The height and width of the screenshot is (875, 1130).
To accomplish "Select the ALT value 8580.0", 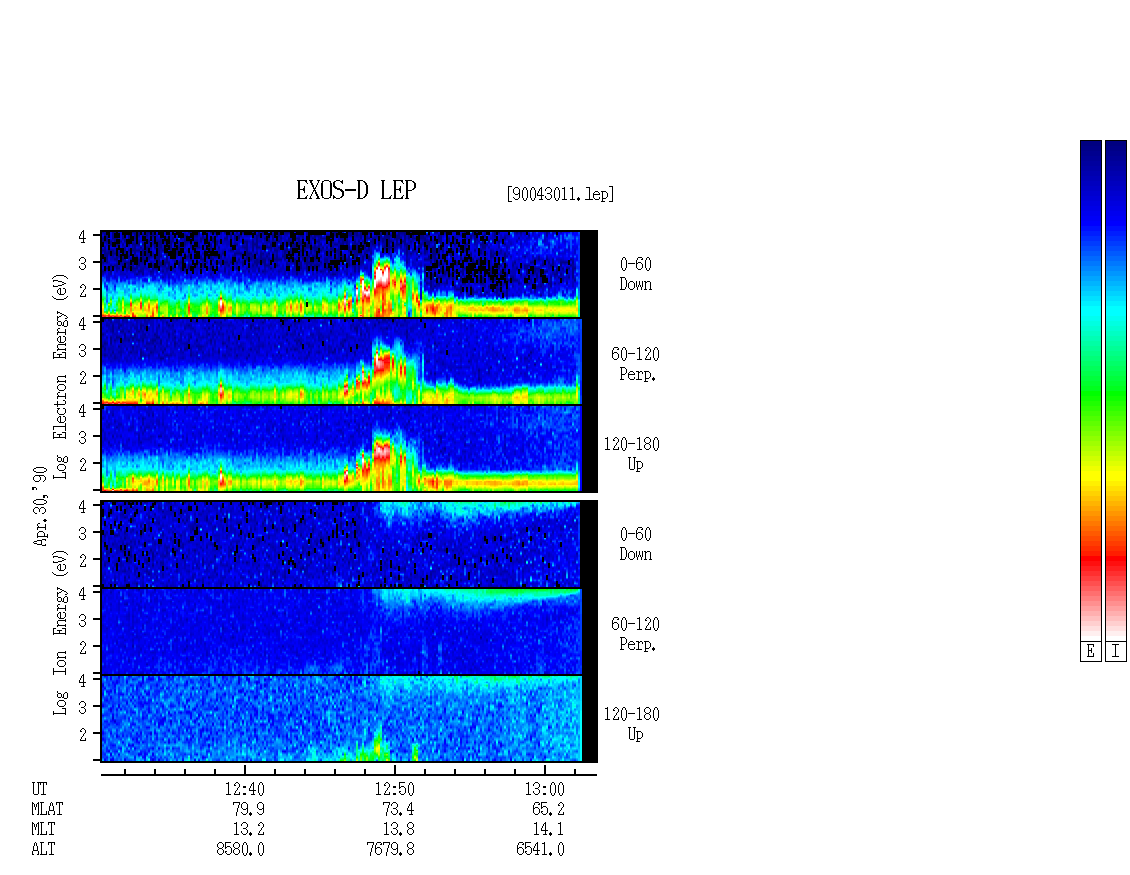I will [241, 850].
